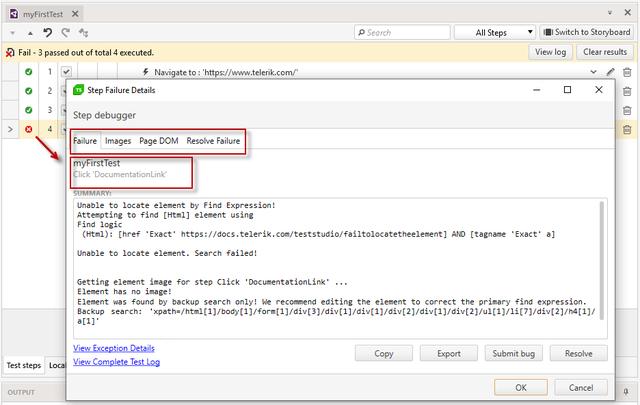
Task: Copy the failure summary
Action: 384,354
